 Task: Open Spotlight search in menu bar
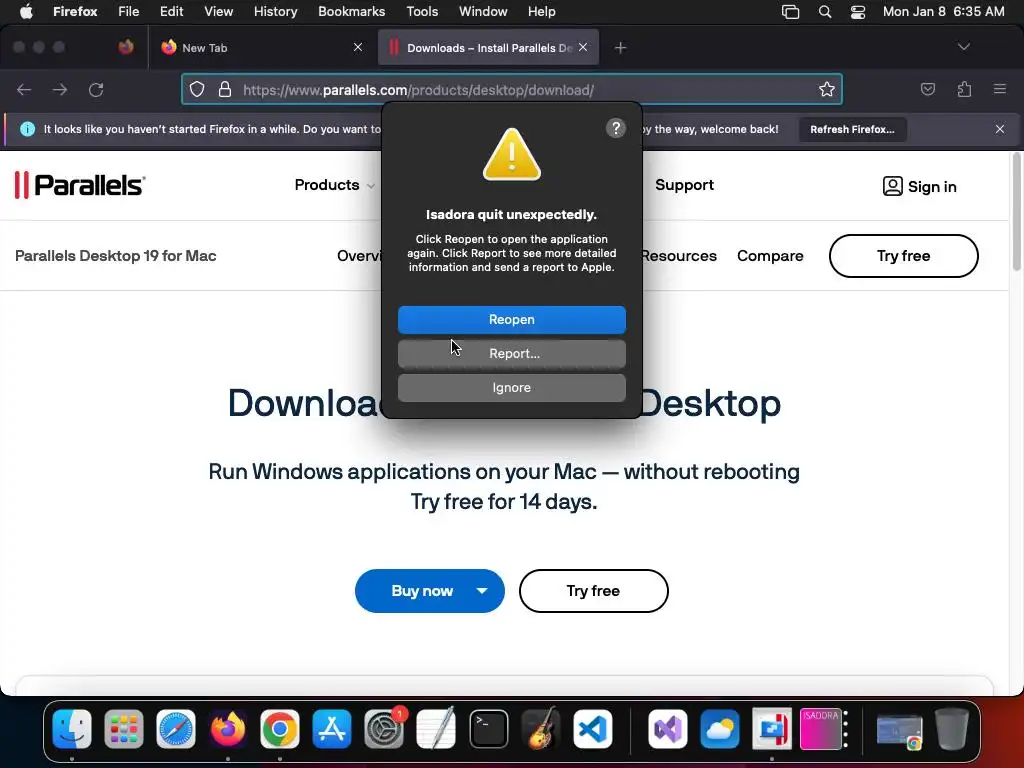click(x=825, y=12)
